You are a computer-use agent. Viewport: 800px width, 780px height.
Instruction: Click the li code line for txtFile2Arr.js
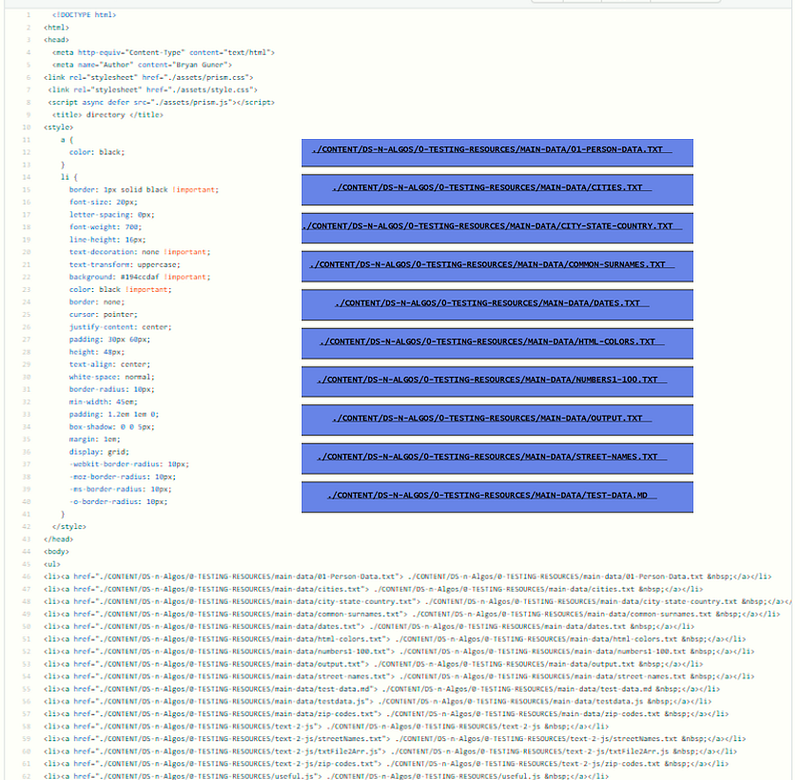click(x=390, y=751)
